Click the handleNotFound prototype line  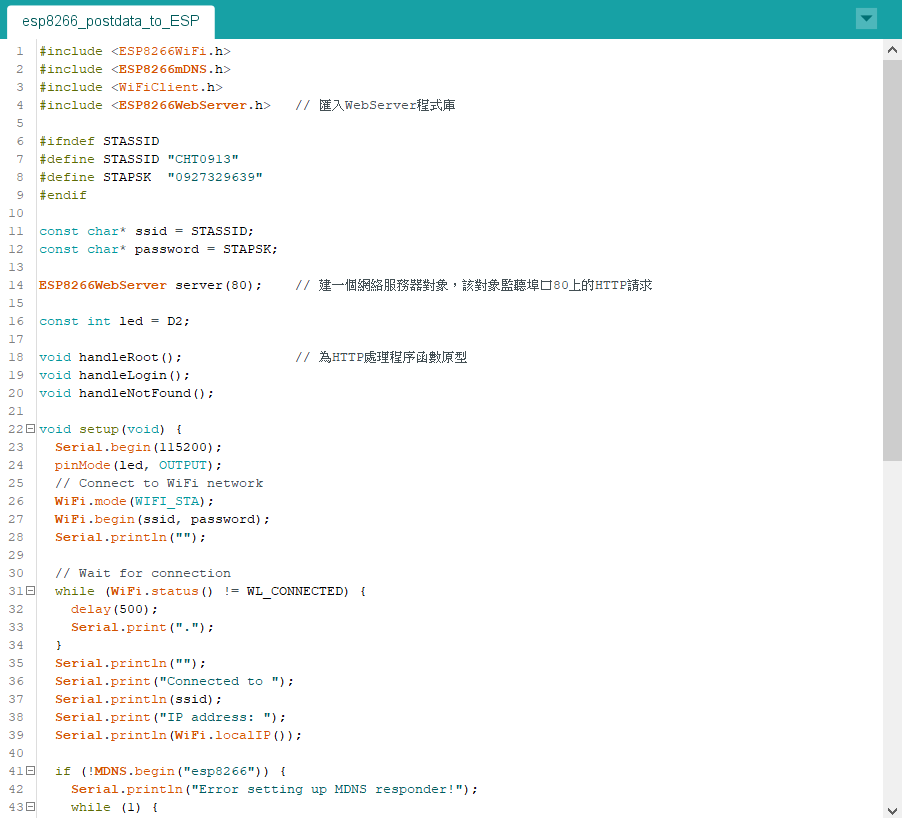tap(126, 393)
